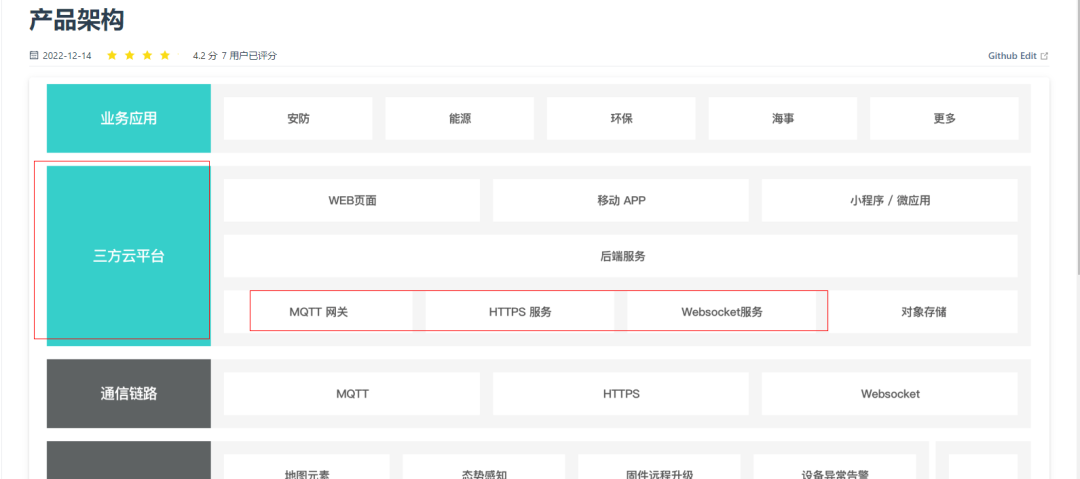Click the 地图元素 box
1080x479 pixels.
(307, 467)
